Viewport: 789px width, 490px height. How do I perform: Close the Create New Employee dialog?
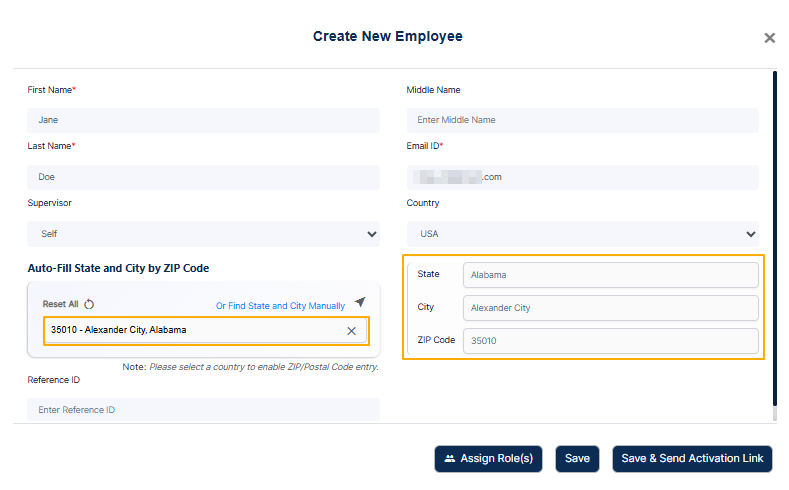click(x=769, y=38)
